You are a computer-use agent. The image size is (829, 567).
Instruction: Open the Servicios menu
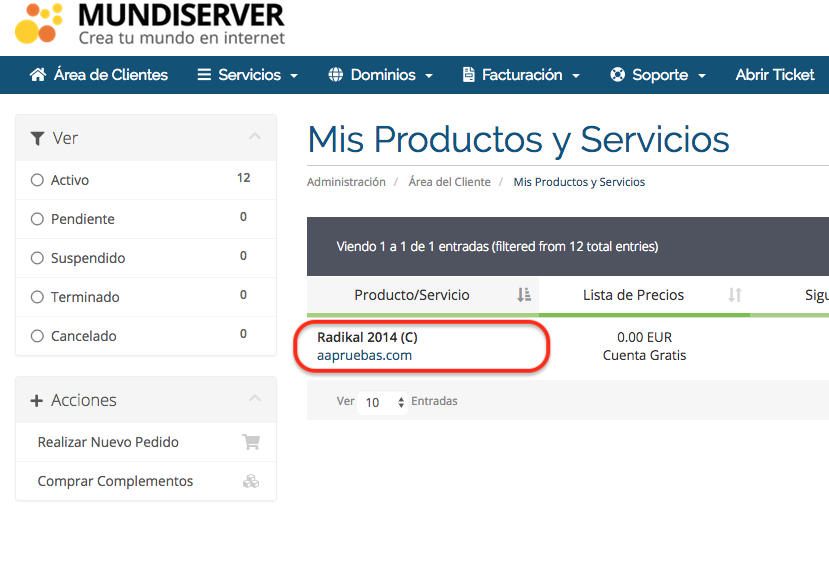click(248, 75)
